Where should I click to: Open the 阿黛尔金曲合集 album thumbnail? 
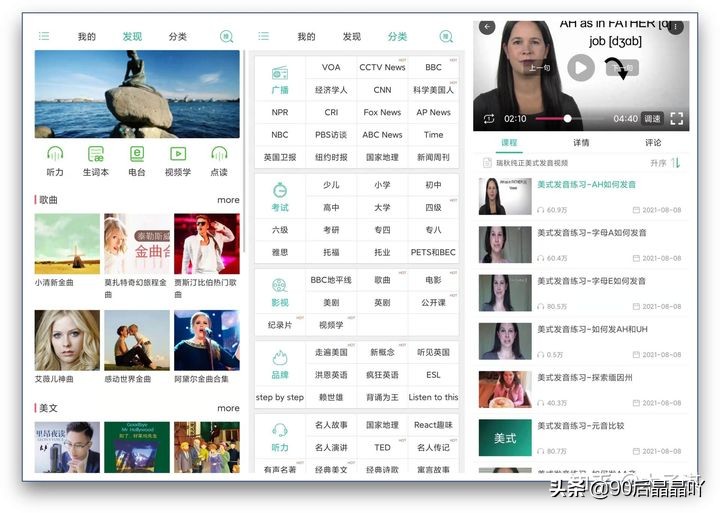click(207, 340)
